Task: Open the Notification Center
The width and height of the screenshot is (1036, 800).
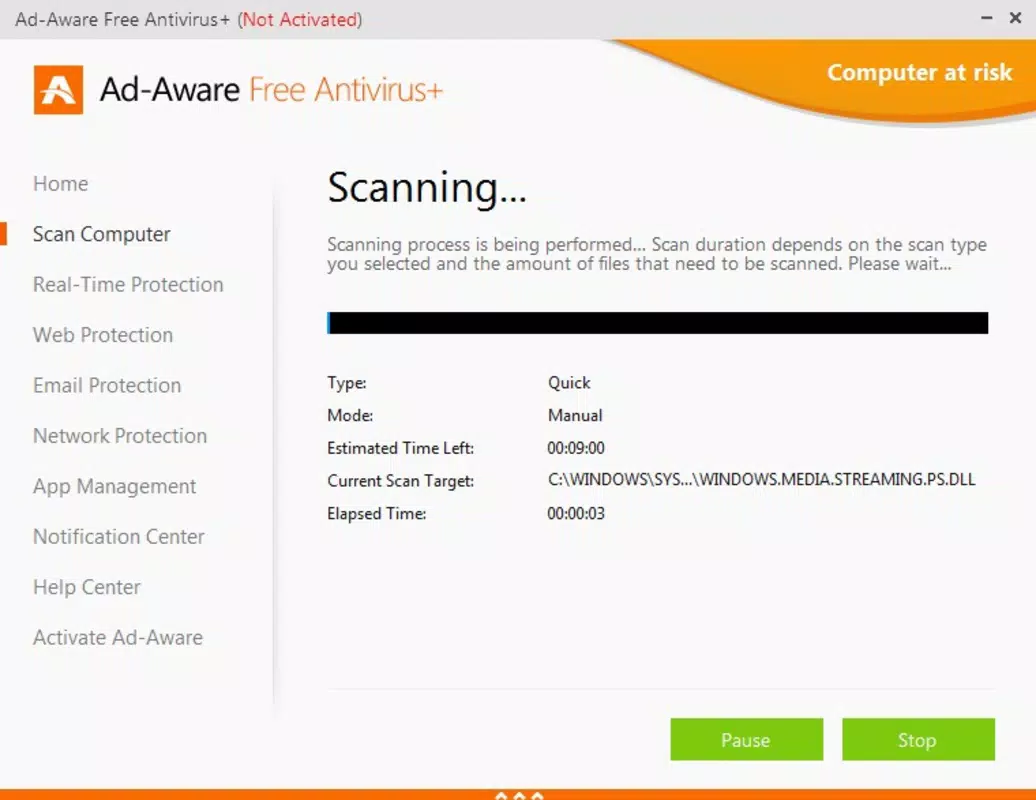Action: pyautogui.click(x=119, y=536)
